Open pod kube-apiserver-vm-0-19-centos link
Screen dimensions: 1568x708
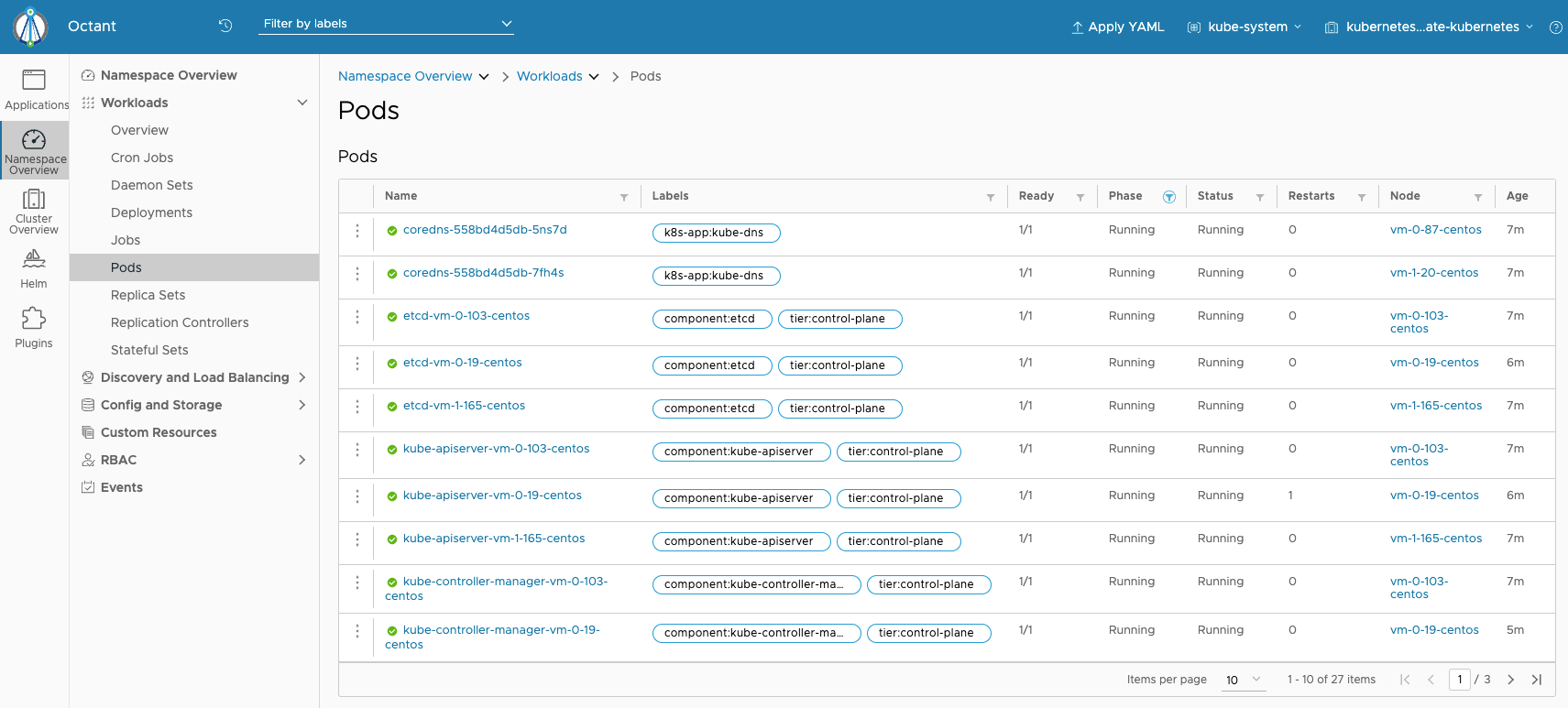[x=492, y=496]
